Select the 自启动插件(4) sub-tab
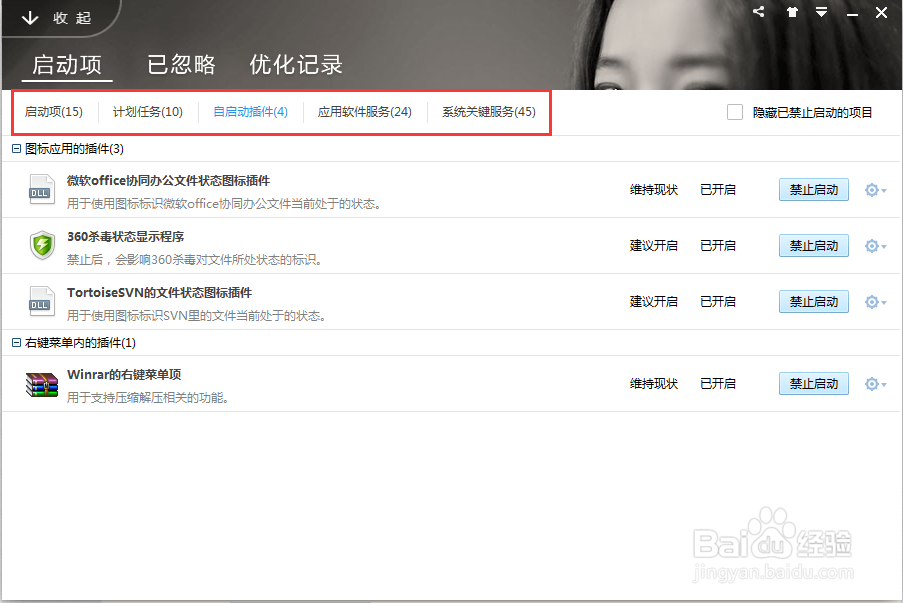 [251, 112]
